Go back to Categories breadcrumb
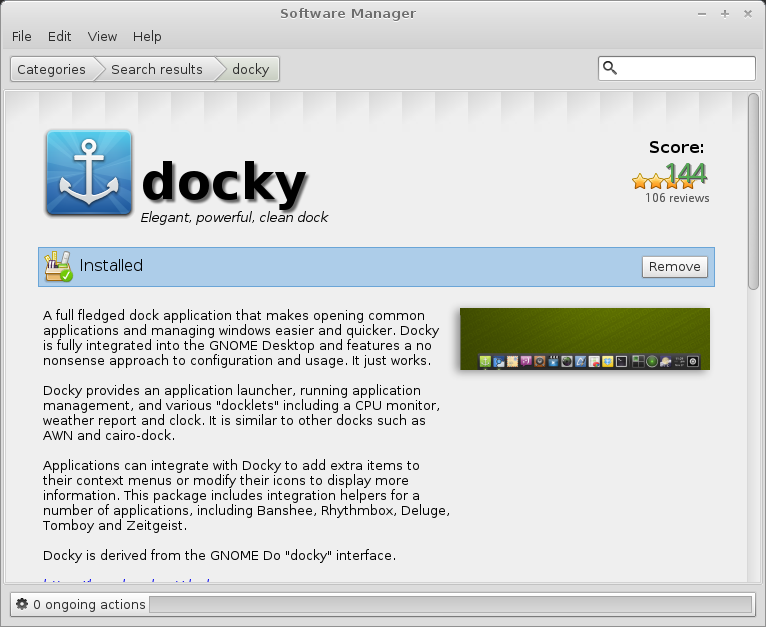Image resolution: width=766 pixels, height=627 pixels. pos(51,69)
